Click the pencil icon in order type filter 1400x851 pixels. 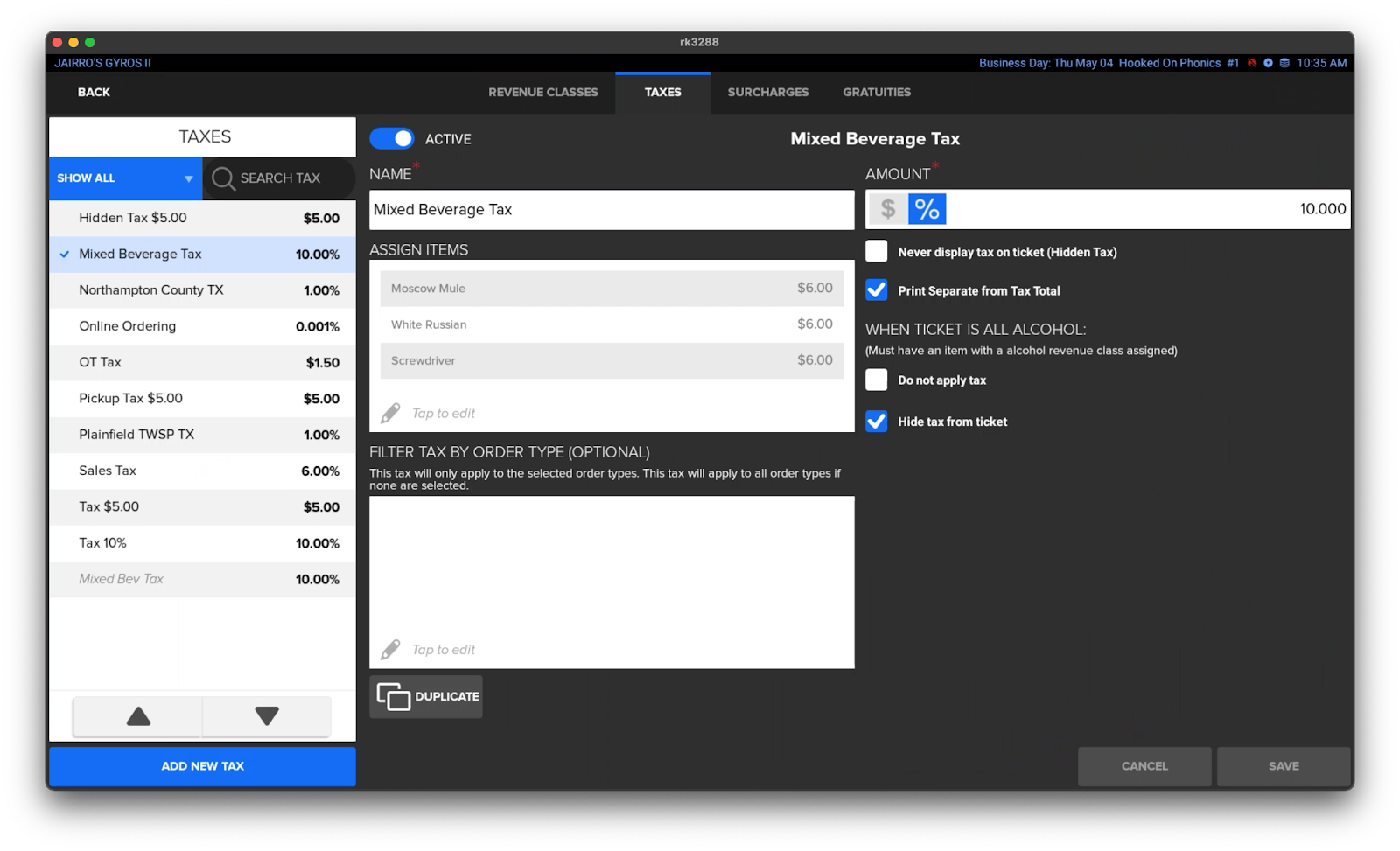tap(390, 650)
